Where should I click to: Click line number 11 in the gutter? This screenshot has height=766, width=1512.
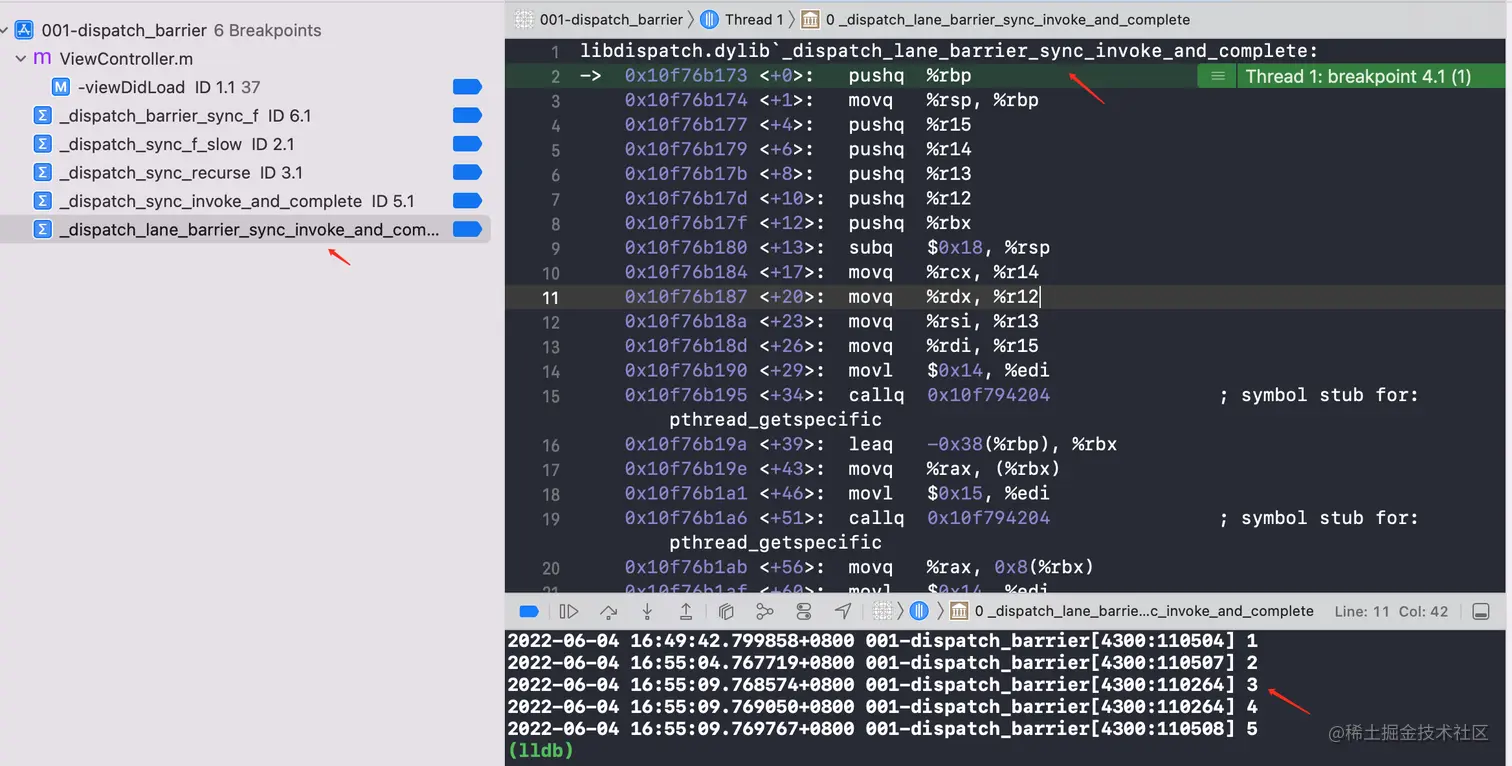tap(551, 298)
